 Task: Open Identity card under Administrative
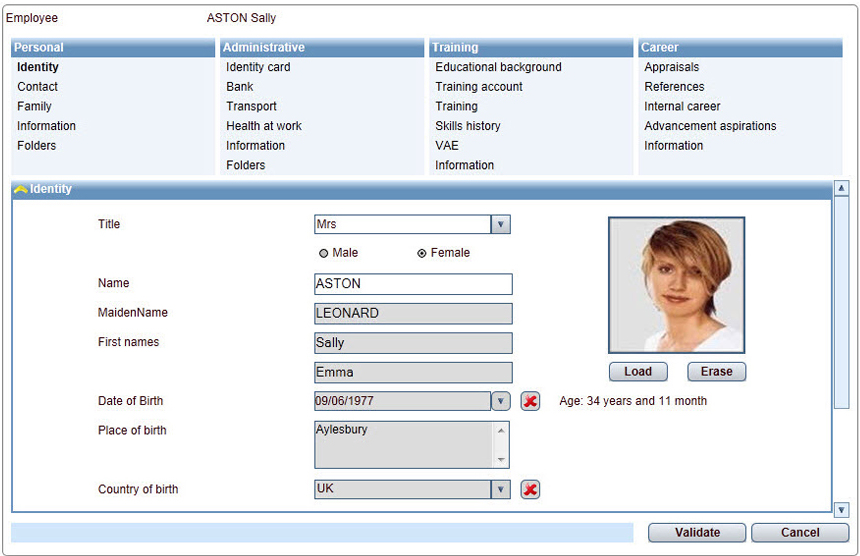(258, 67)
